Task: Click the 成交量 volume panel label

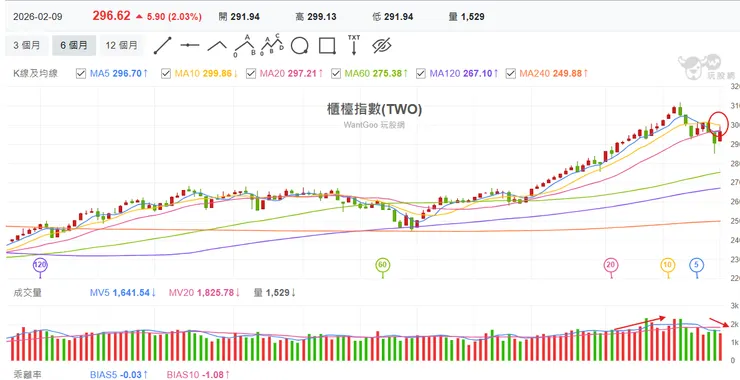Action: point(28,293)
